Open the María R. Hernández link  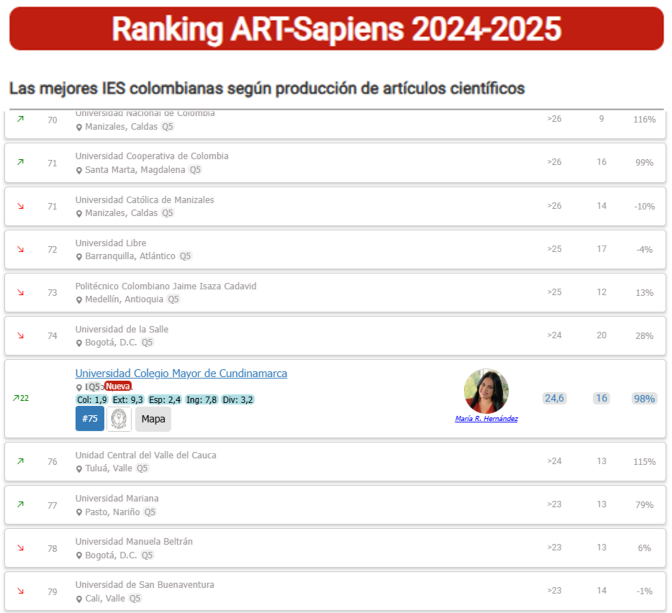pos(486,418)
